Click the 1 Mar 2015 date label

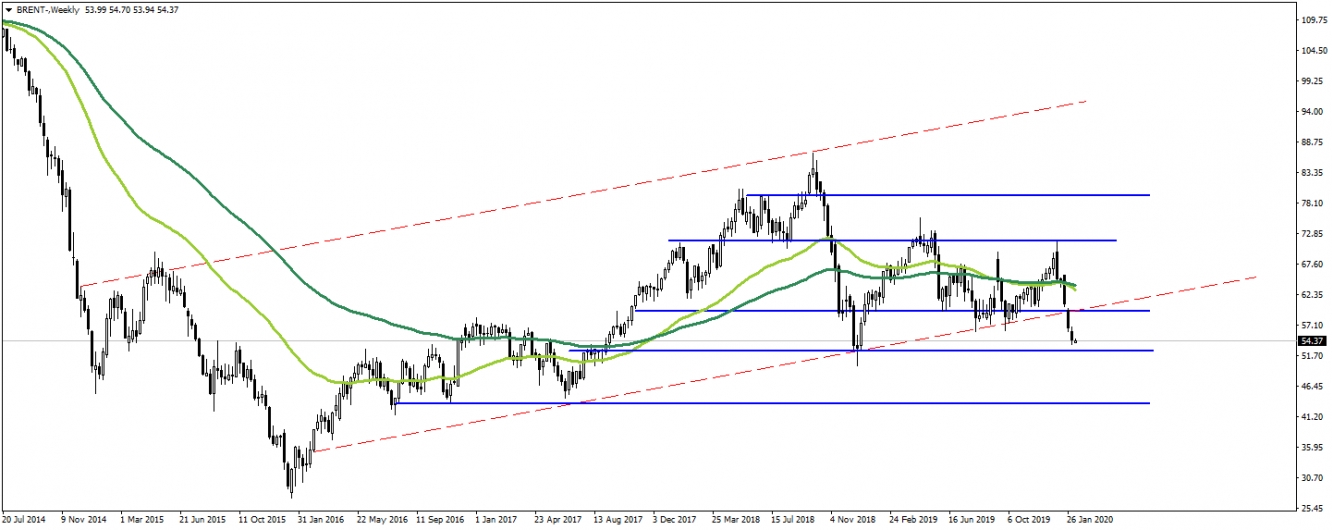click(143, 521)
